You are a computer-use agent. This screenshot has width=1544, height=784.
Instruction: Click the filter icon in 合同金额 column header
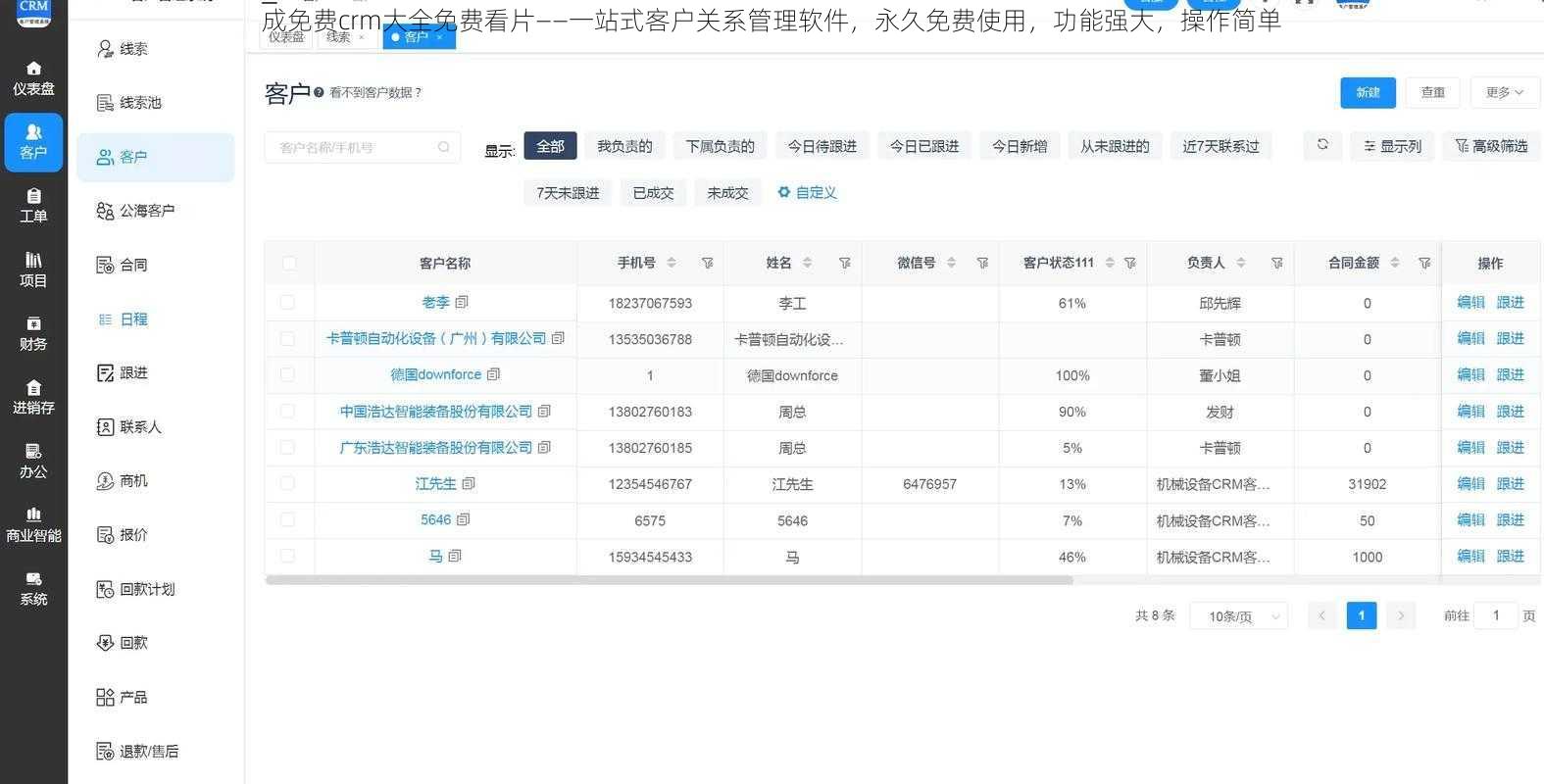(1424, 263)
